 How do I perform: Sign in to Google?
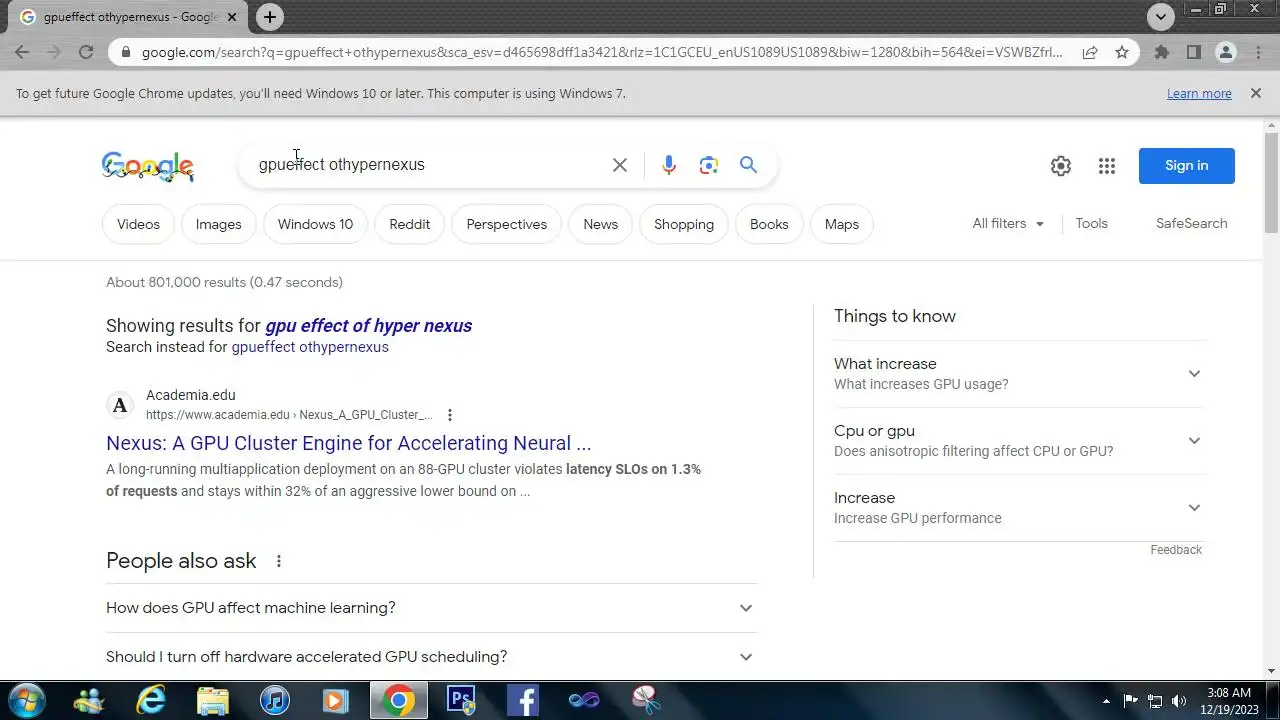(1186, 166)
